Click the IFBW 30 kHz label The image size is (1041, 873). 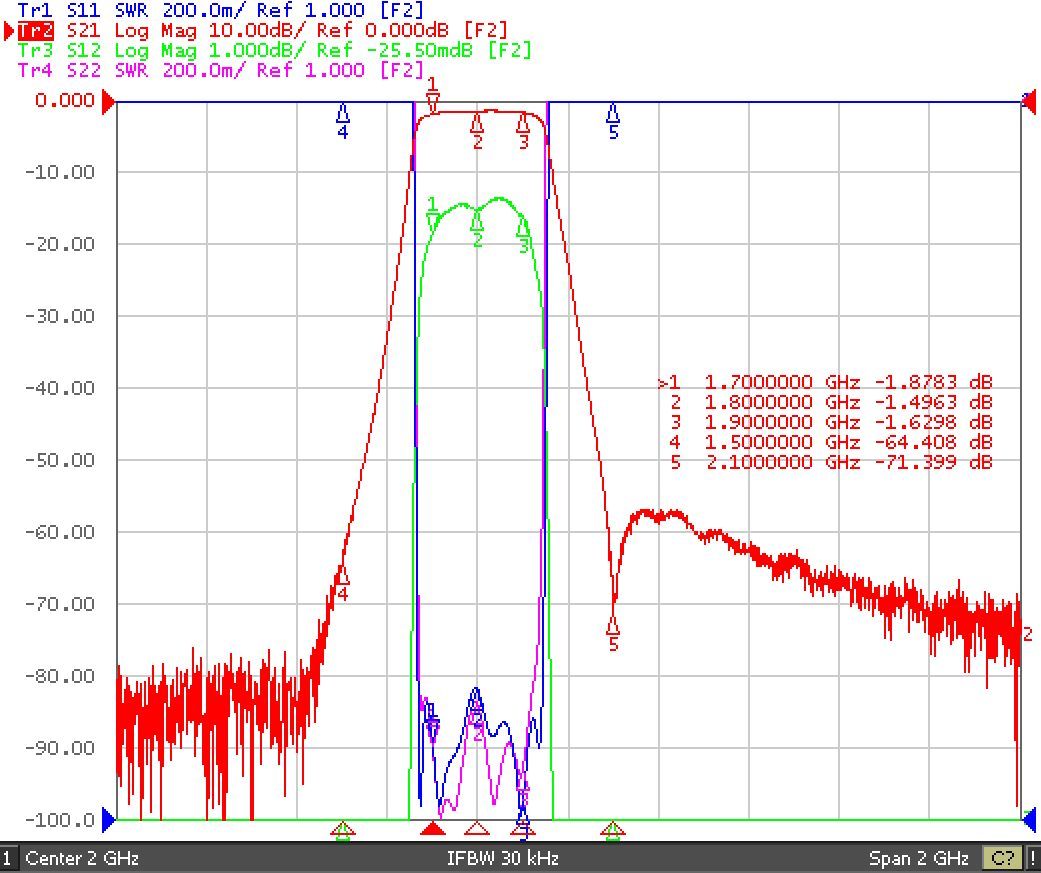click(x=503, y=858)
